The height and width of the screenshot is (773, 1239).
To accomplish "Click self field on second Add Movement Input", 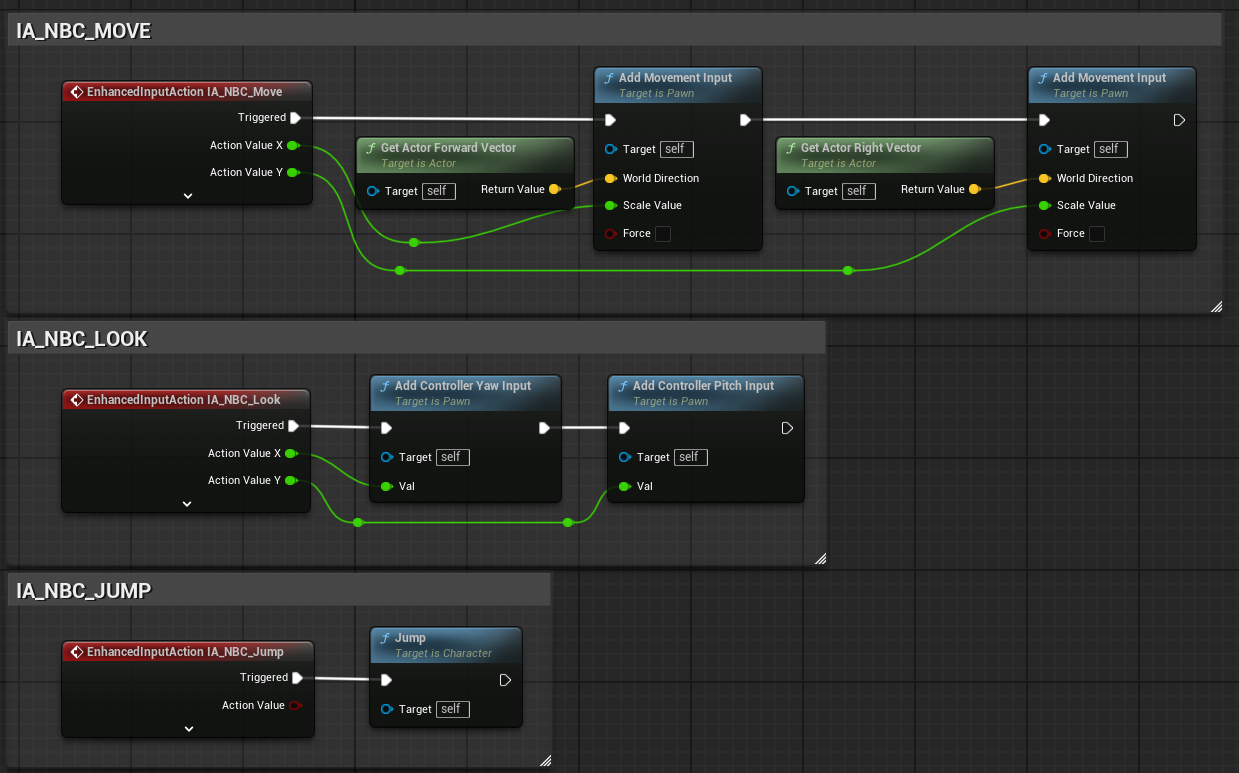I will point(1111,149).
